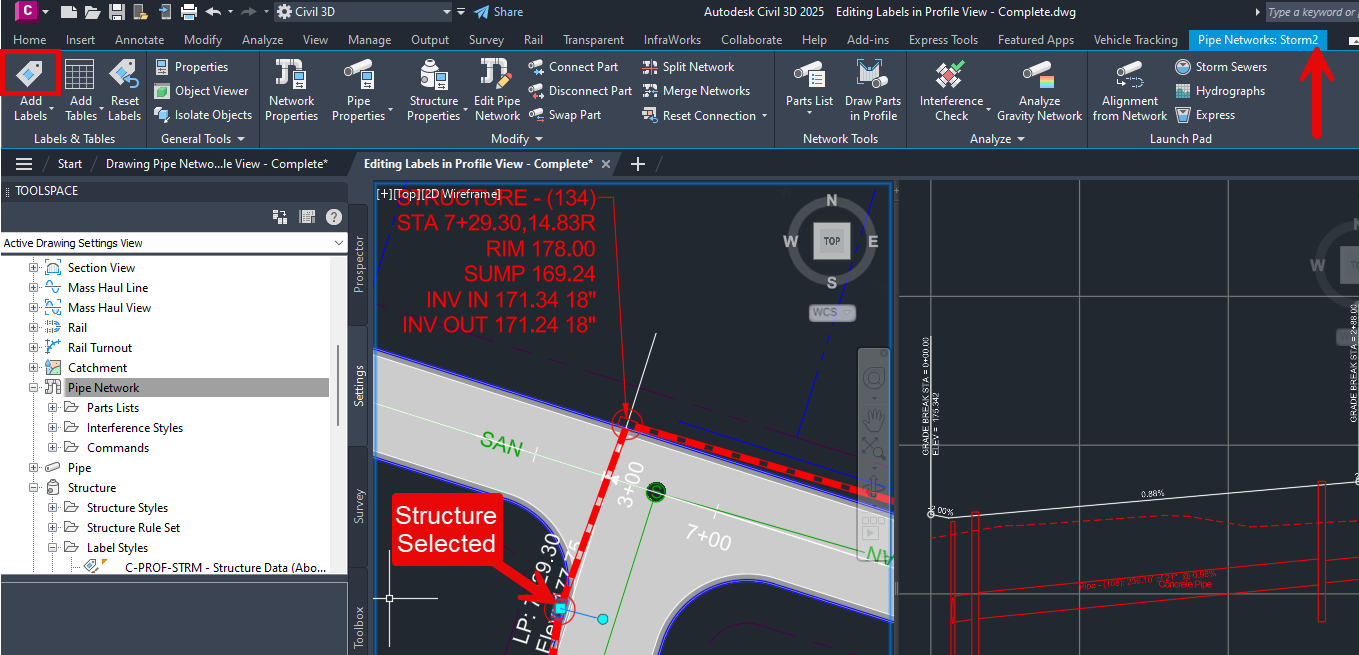Click the Undo arrow
The width and height of the screenshot is (1359, 655).
pyautogui.click(x=213, y=12)
